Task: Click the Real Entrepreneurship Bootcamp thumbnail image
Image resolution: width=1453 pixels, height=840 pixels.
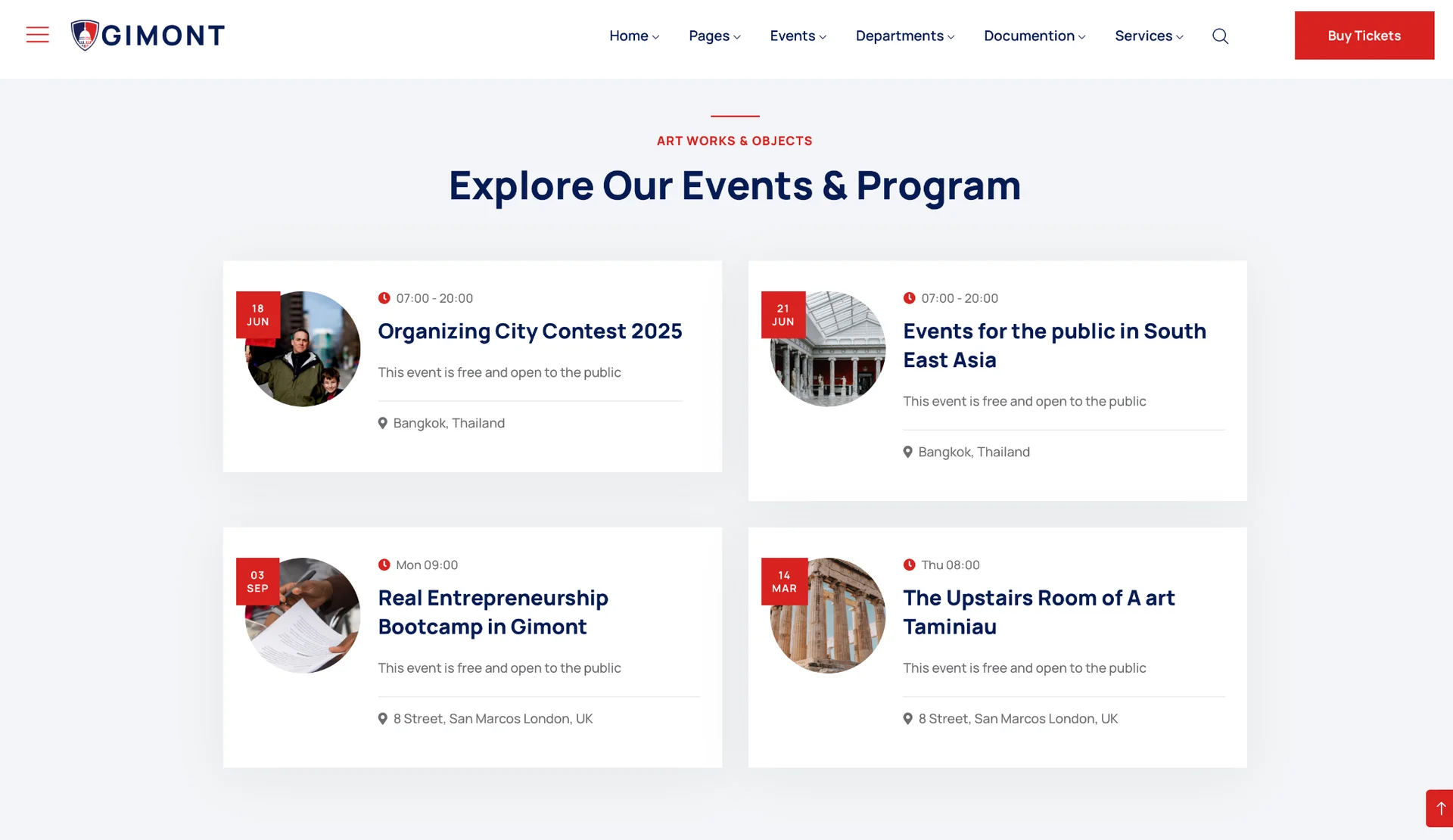Action: pyautogui.click(x=310, y=627)
